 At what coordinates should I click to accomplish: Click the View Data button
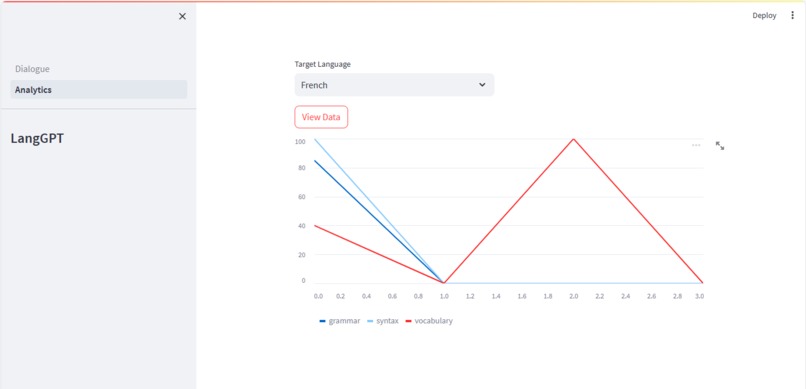pyautogui.click(x=321, y=117)
